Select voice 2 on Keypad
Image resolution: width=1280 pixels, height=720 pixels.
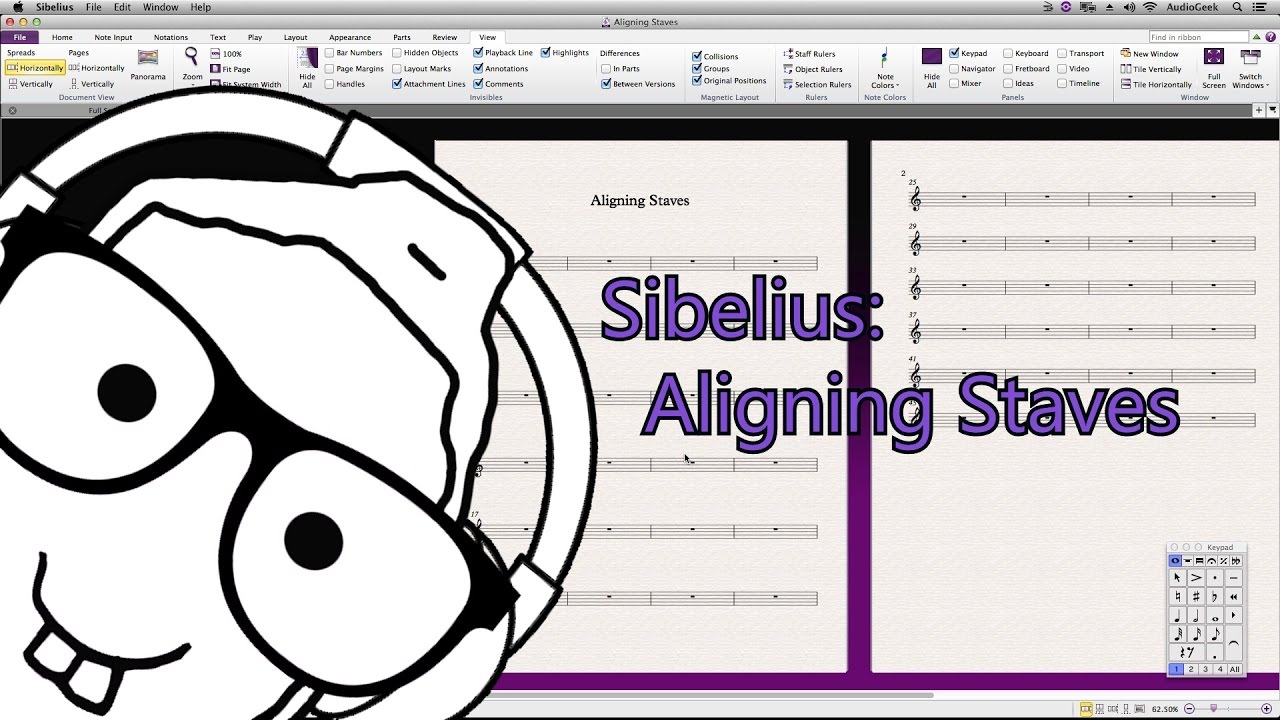click(1191, 669)
